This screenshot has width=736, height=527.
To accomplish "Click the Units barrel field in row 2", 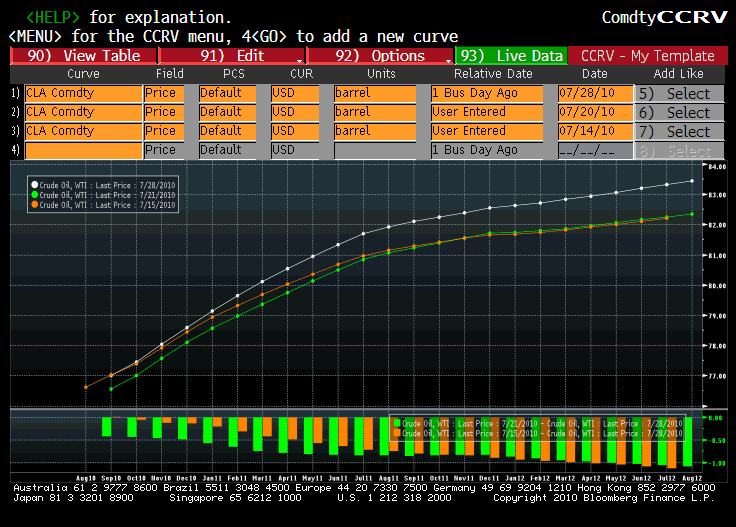I will tap(375, 112).
